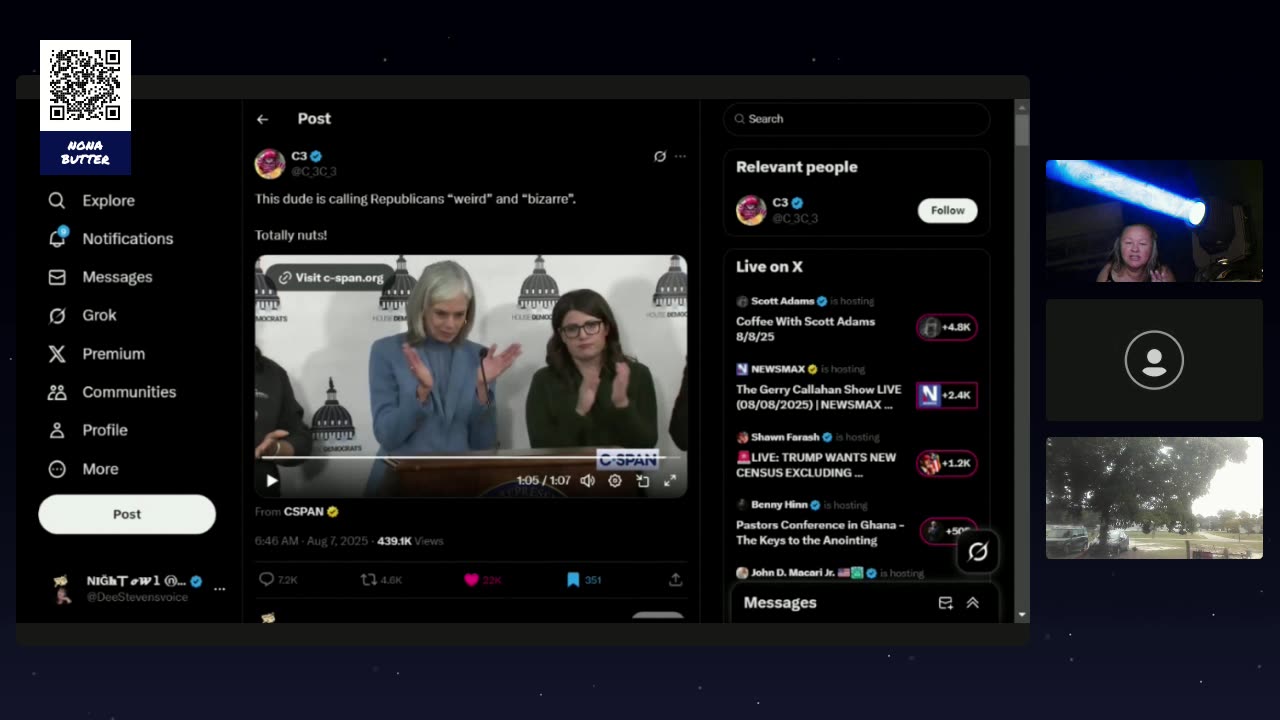Click the +4.8K listeners badge
The width and height of the screenshot is (1280, 720).
947,327
